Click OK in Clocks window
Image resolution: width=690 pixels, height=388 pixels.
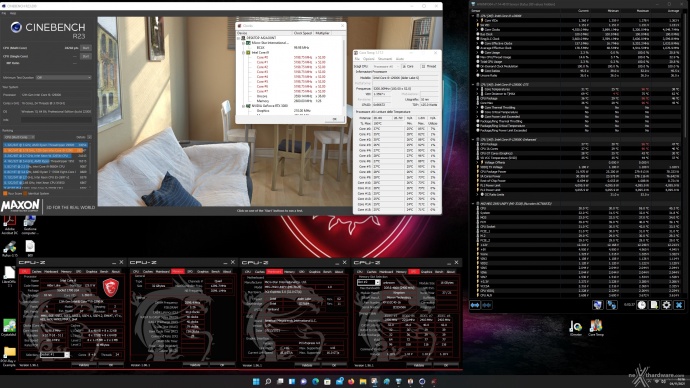(x=334, y=119)
